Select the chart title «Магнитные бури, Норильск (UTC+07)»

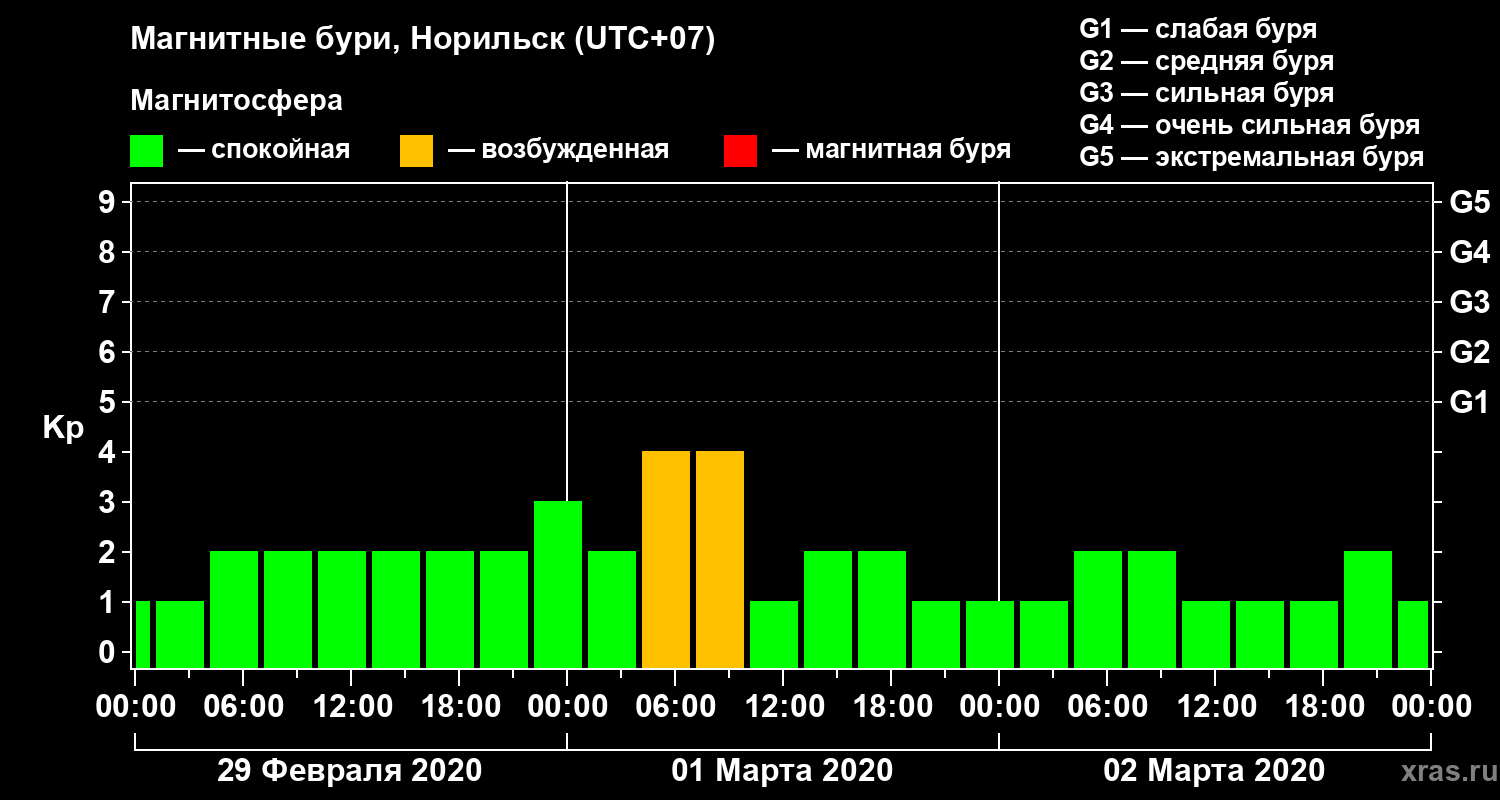coord(423,40)
